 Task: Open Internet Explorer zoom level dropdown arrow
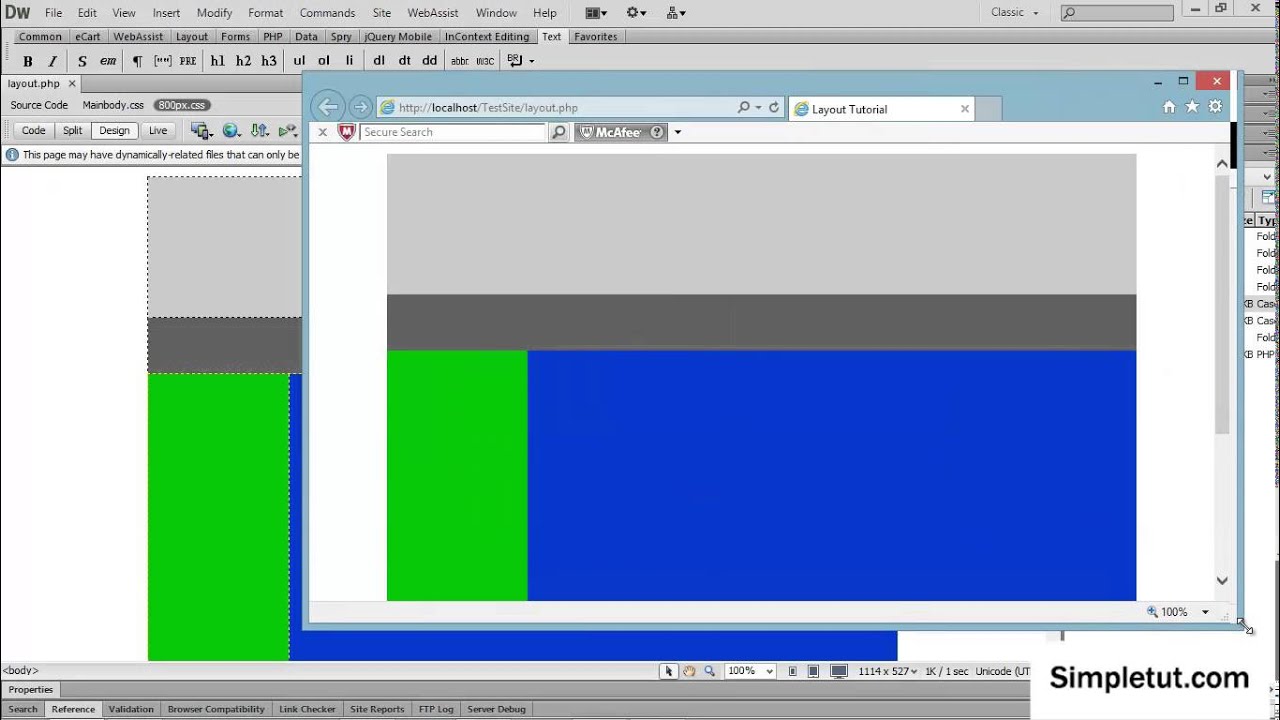click(x=1205, y=612)
